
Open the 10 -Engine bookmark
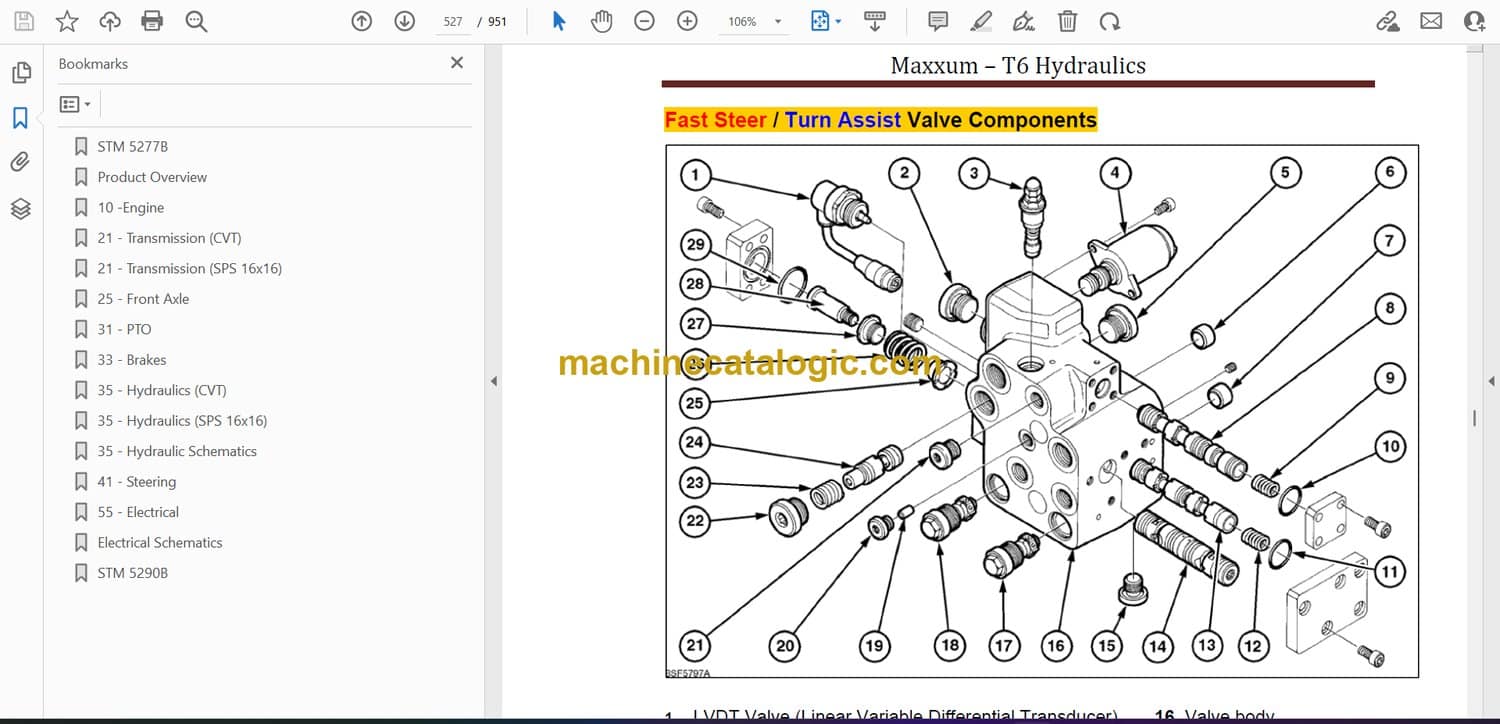(x=131, y=208)
